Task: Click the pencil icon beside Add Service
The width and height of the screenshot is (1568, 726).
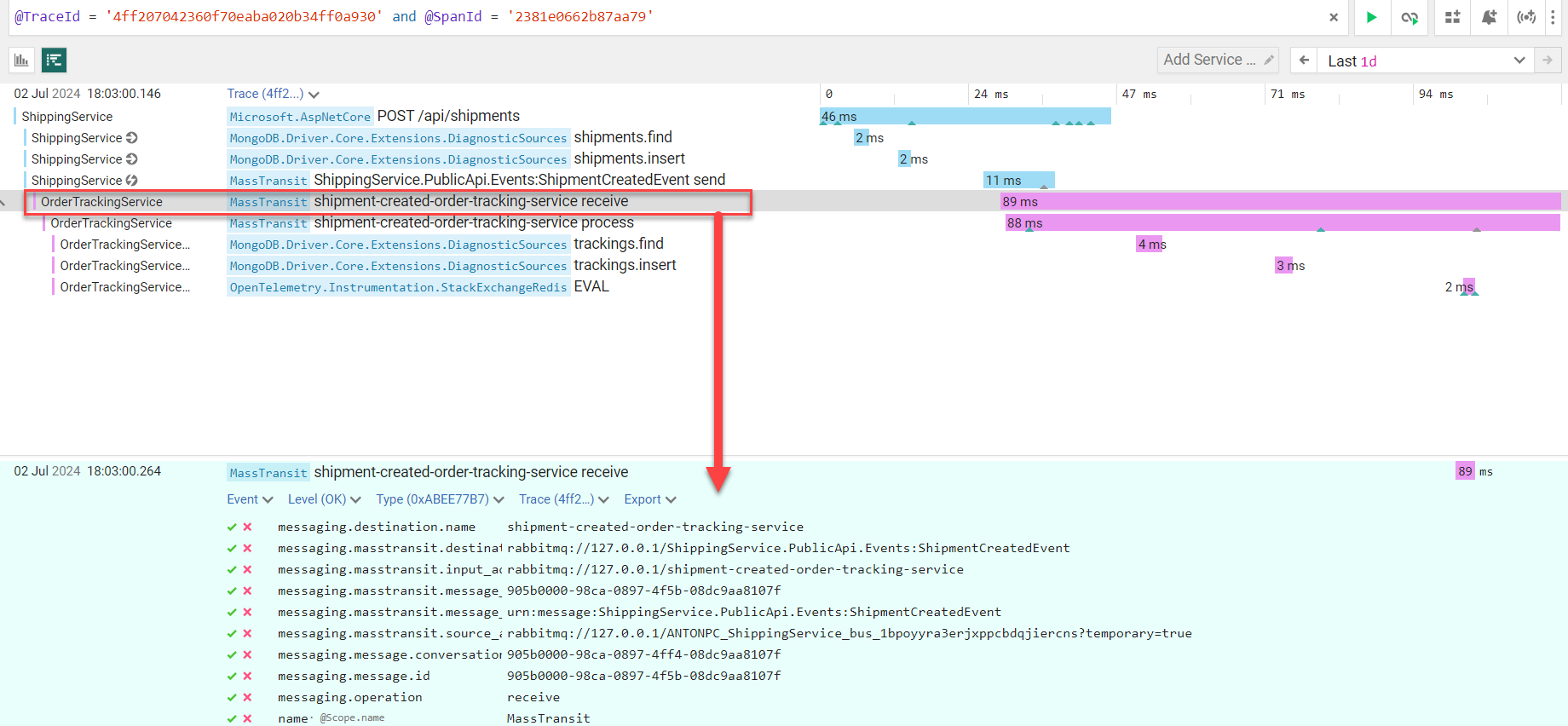Action: (x=1269, y=60)
